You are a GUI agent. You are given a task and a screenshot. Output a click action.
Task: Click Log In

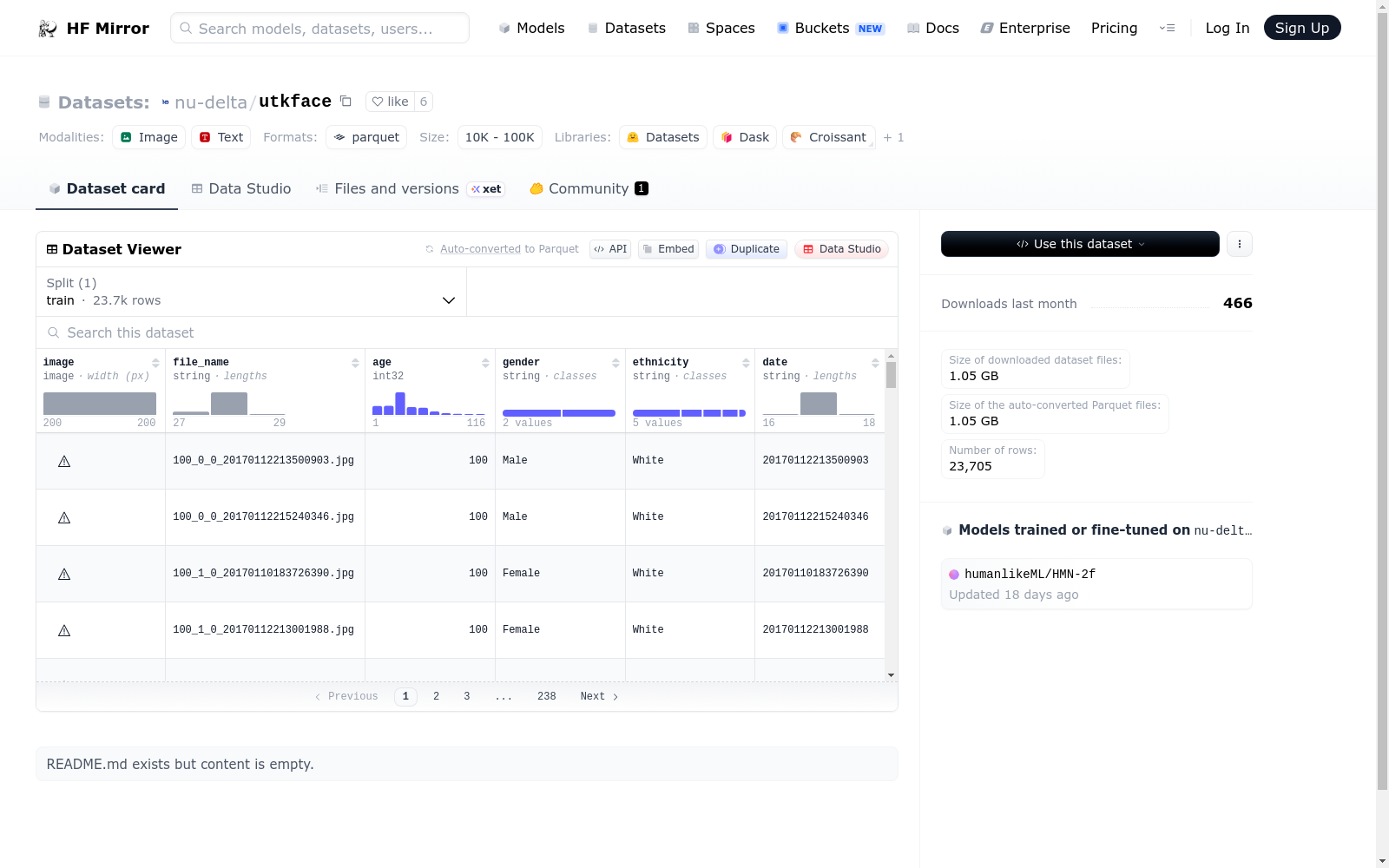(x=1227, y=28)
